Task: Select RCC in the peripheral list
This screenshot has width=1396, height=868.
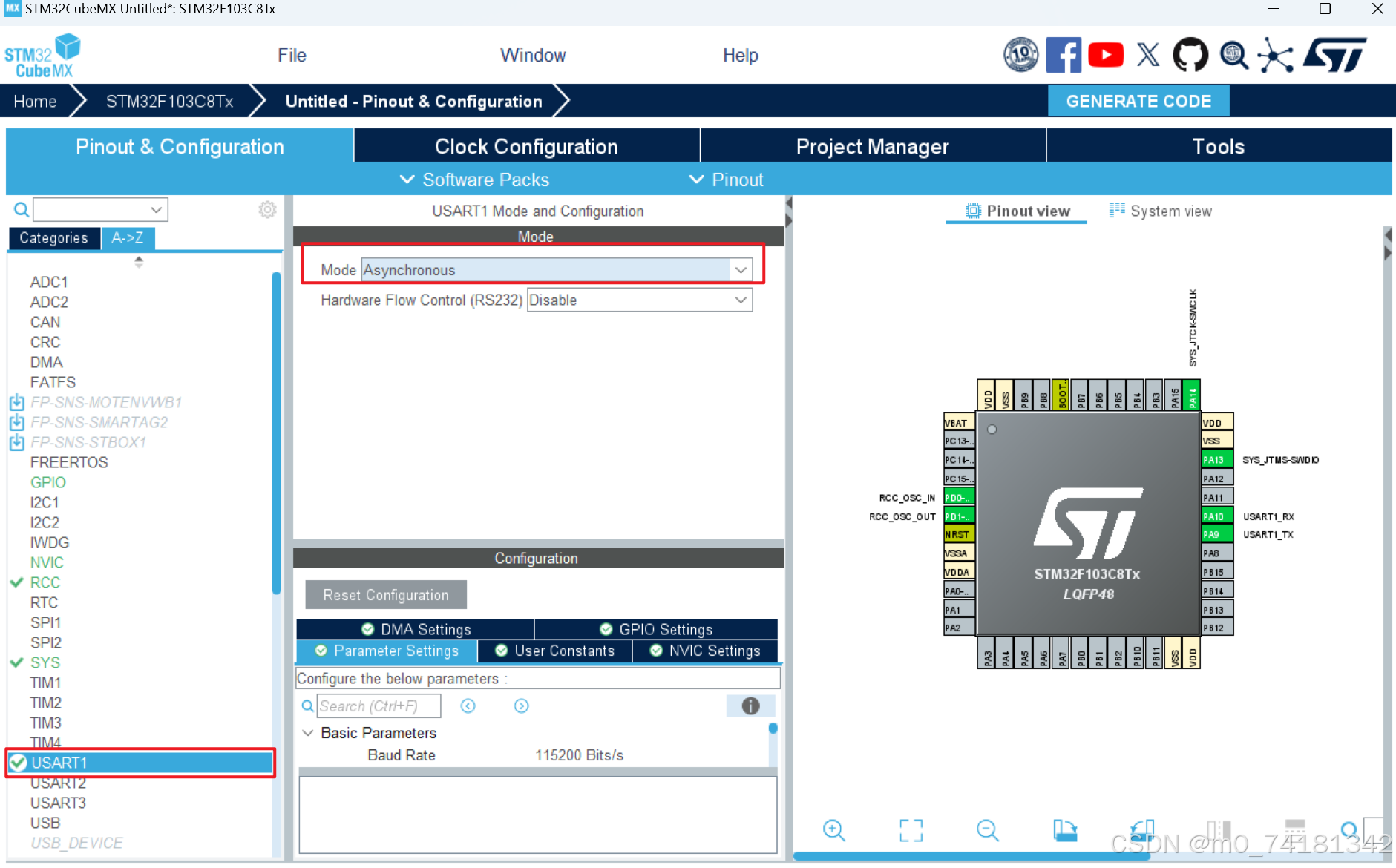Action: pos(45,582)
